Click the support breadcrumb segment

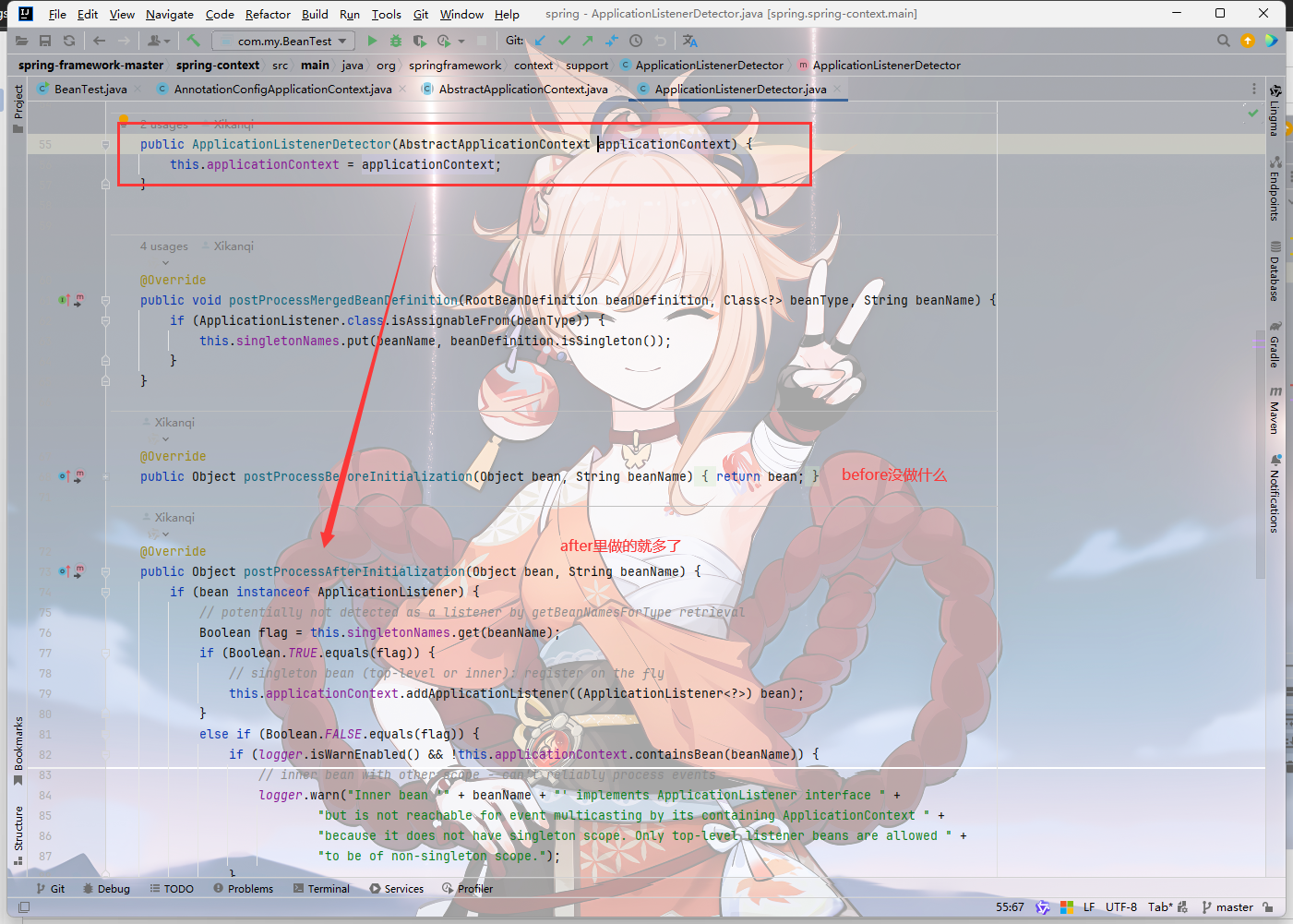587,65
